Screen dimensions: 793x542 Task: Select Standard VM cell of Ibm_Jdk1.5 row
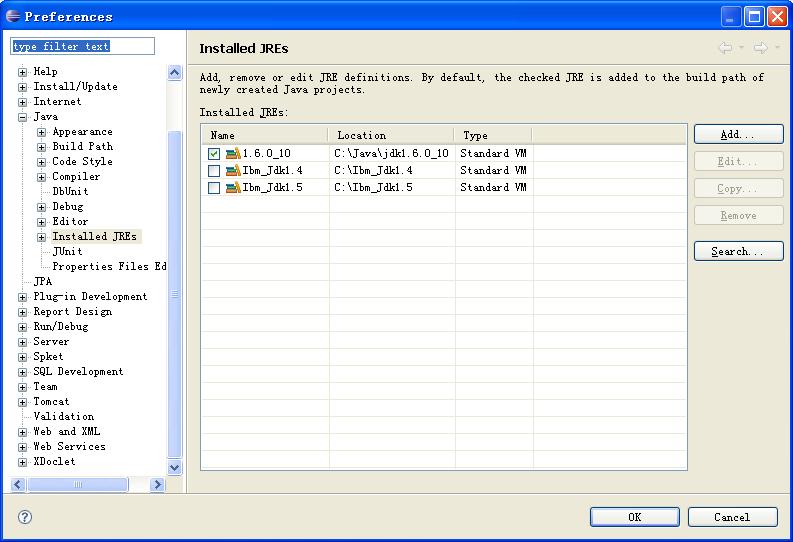point(494,188)
